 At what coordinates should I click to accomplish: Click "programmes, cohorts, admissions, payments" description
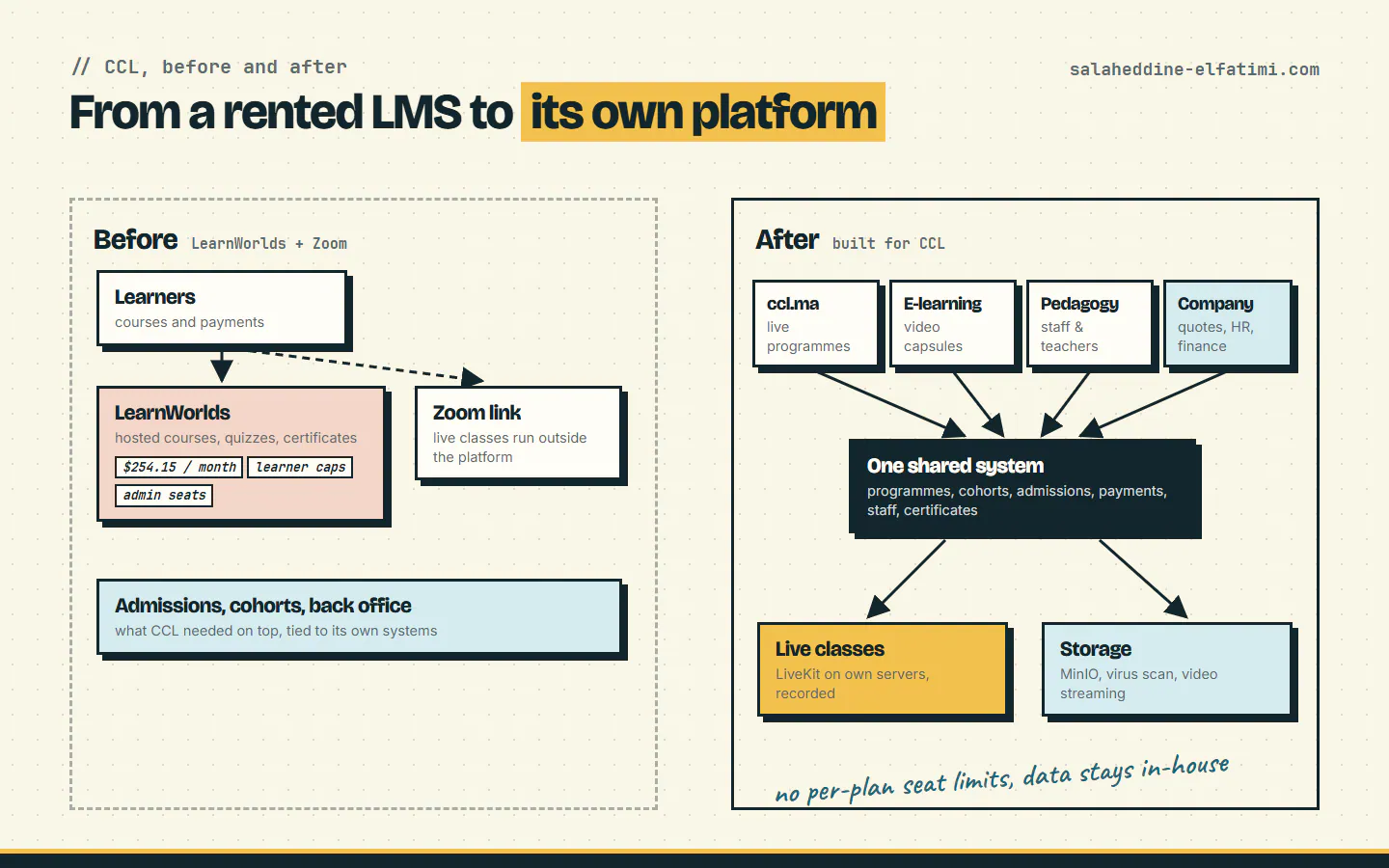[x=1017, y=501]
